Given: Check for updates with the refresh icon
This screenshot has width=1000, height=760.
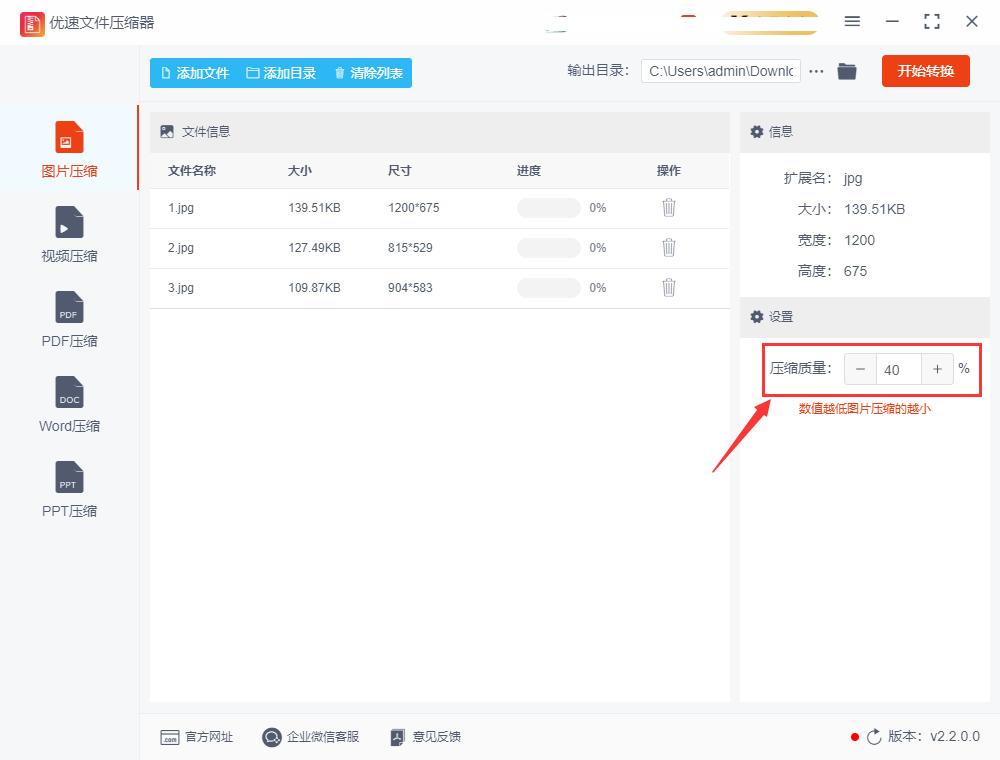Looking at the screenshot, I should [x=875, y=737].
